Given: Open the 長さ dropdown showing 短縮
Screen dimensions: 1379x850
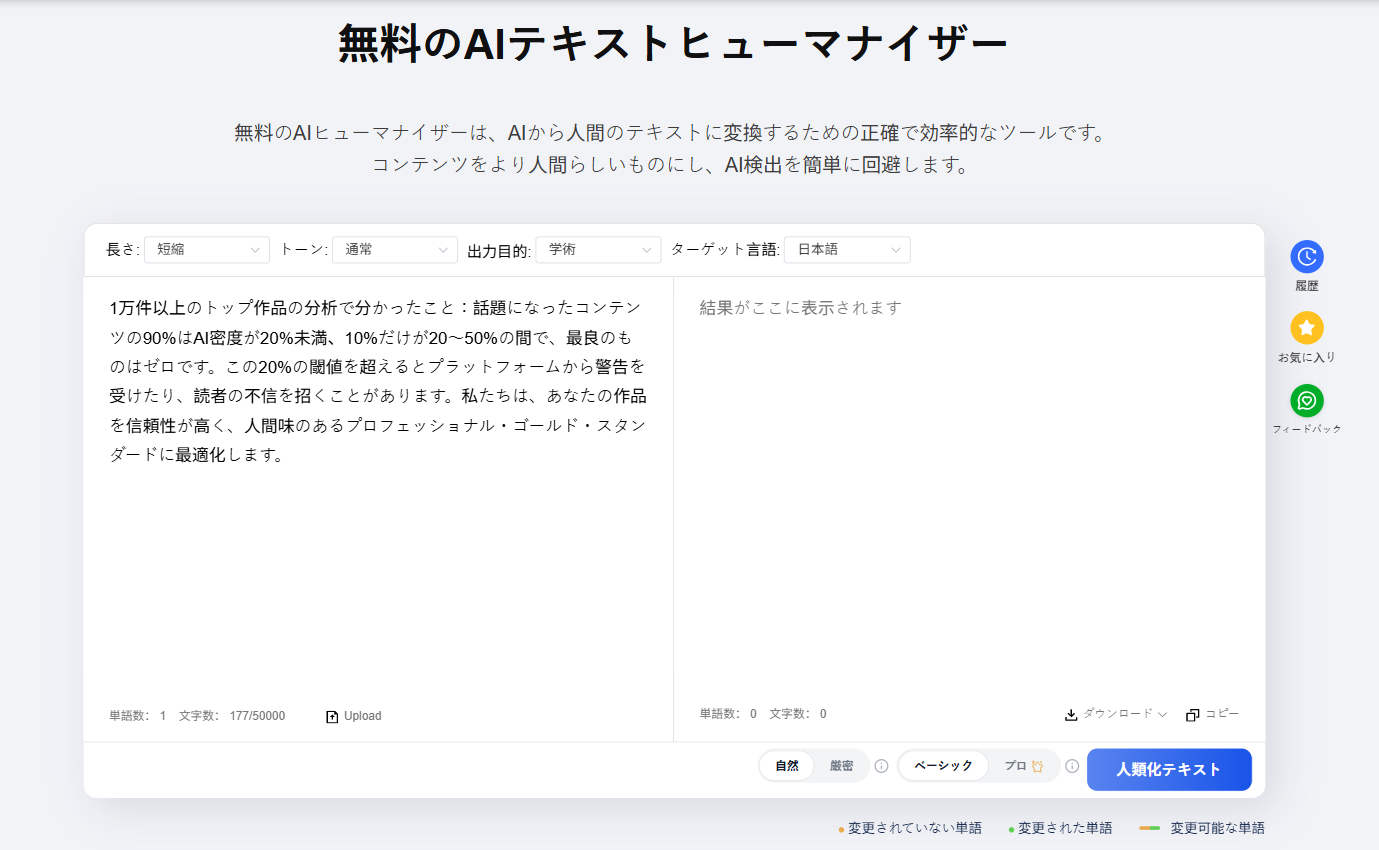Looking at the screenshot, I should click(207, 250).
